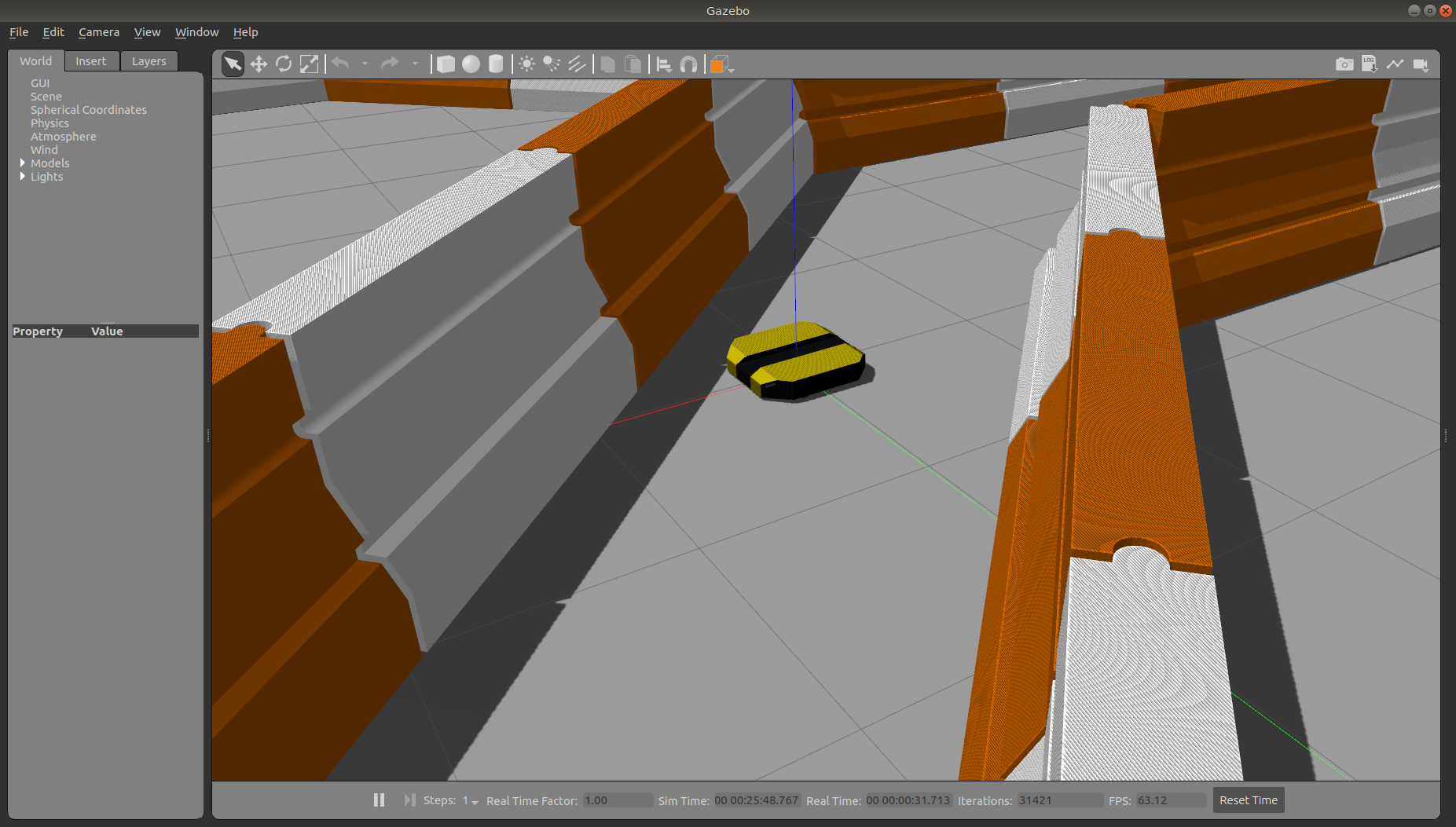Open the Camera menu

click(99, 32)
